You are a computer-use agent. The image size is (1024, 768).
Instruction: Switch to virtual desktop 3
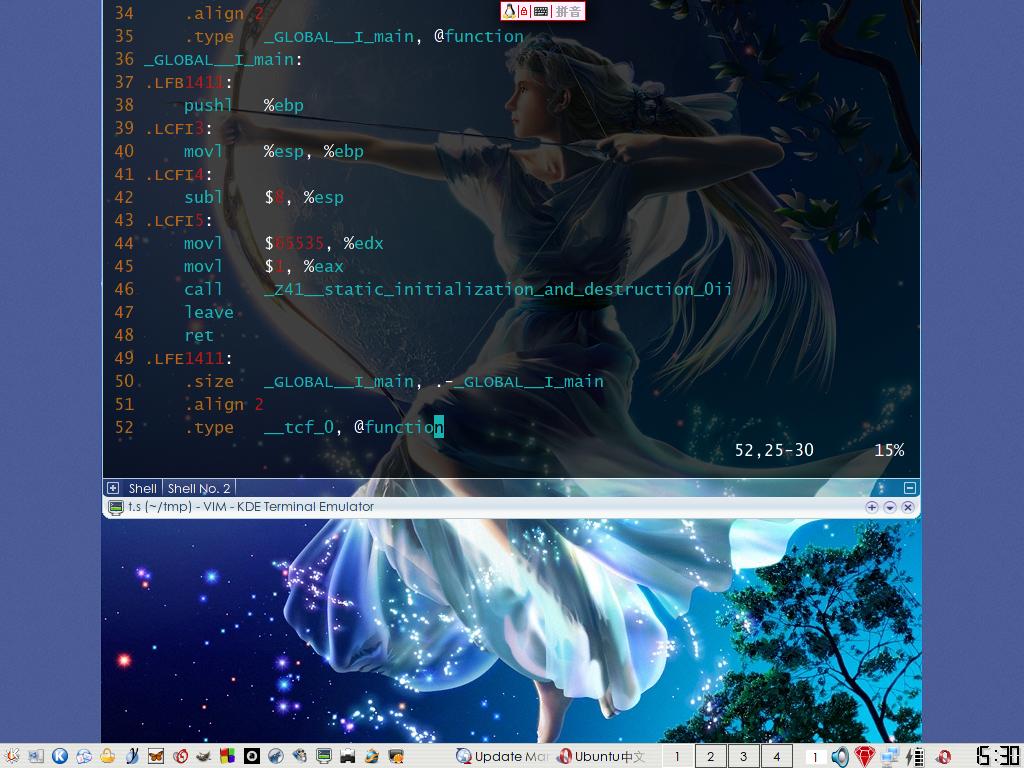tap(743, 756)
